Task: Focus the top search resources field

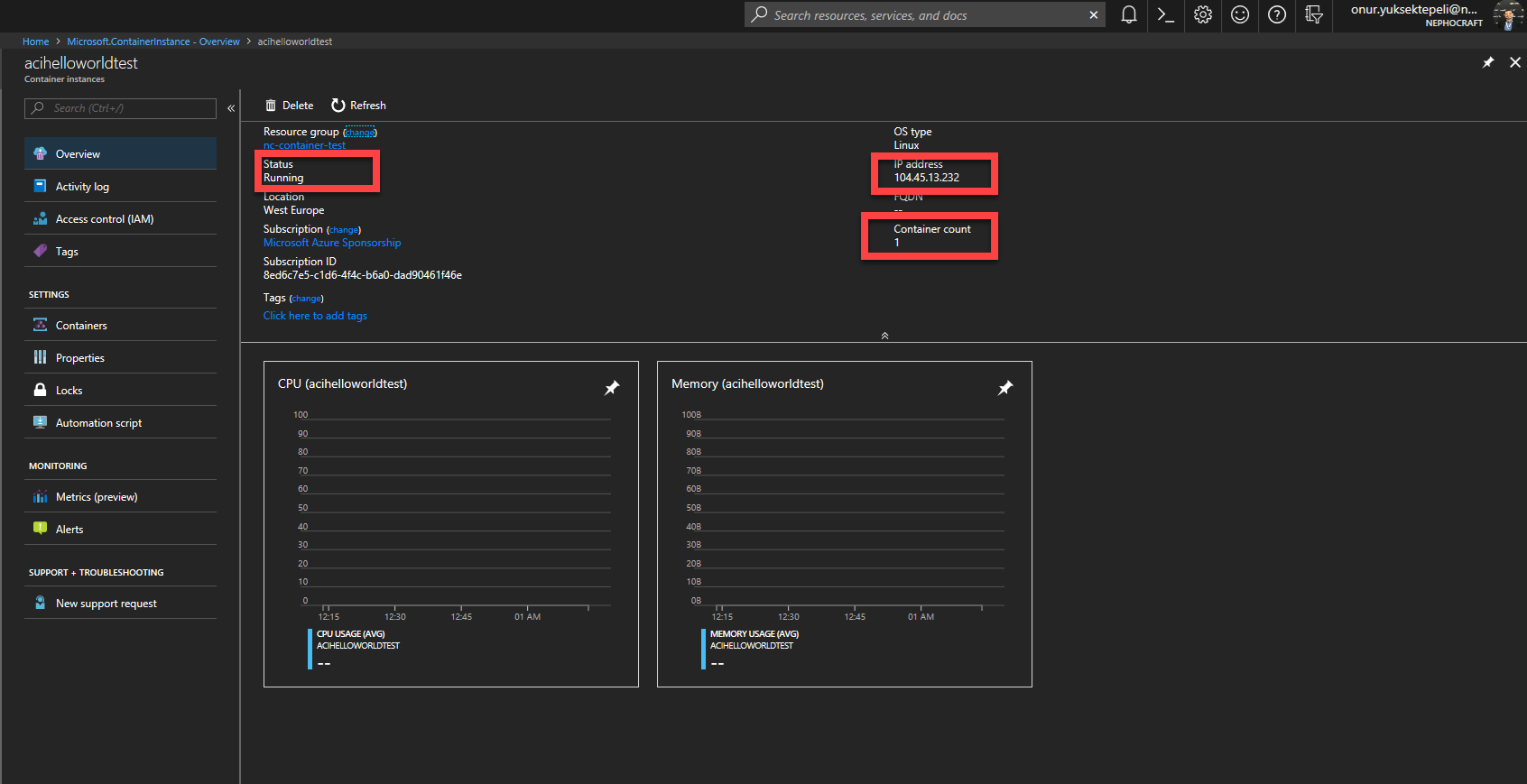Action: (925, 14)
